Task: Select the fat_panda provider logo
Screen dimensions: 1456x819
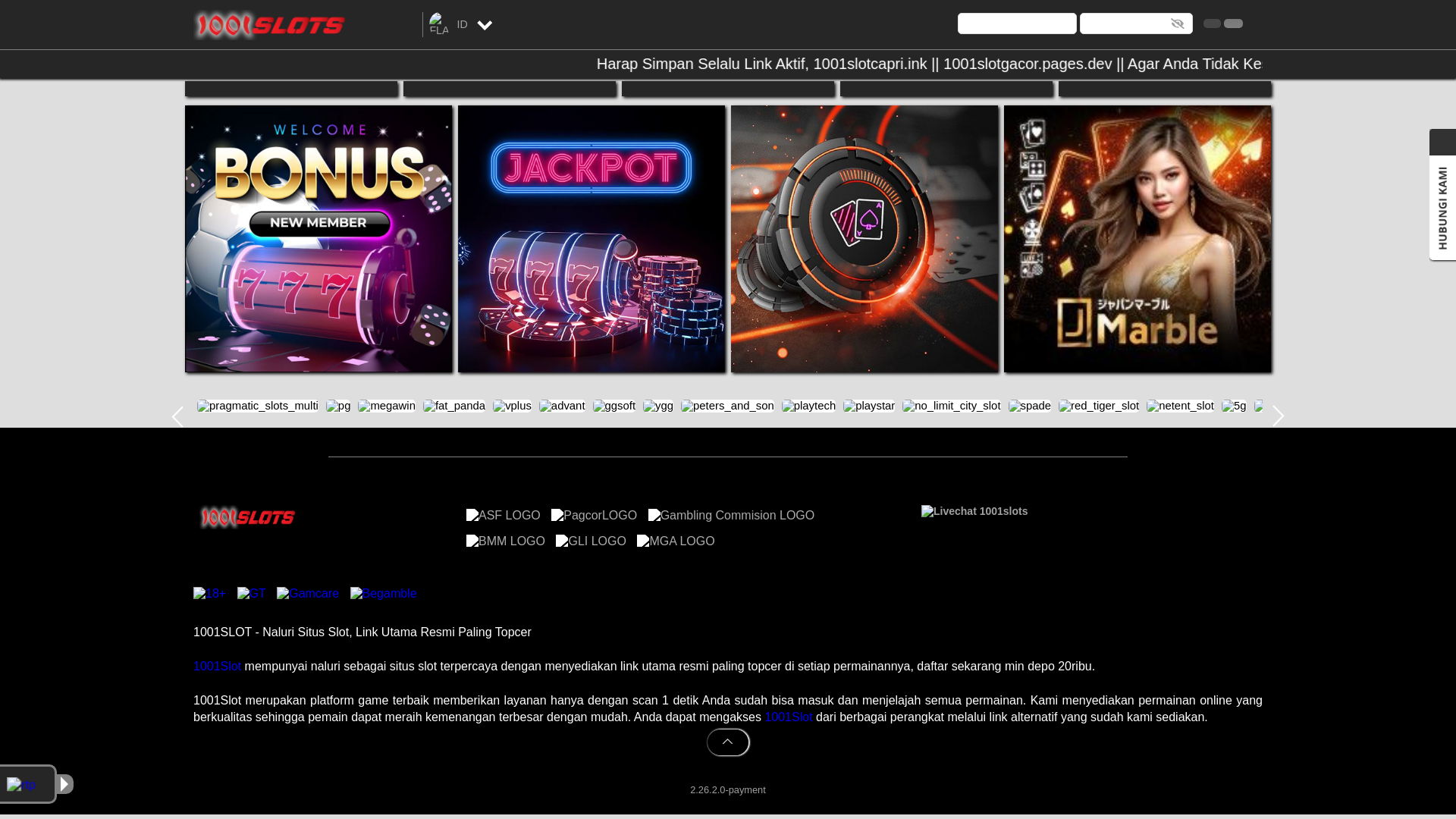Action: point(454,406)
